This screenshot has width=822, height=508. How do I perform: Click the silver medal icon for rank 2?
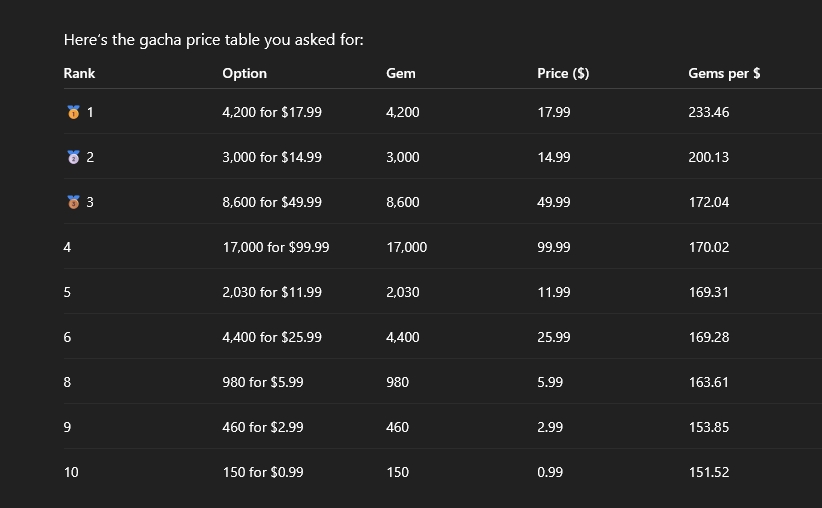coord(73,158)
